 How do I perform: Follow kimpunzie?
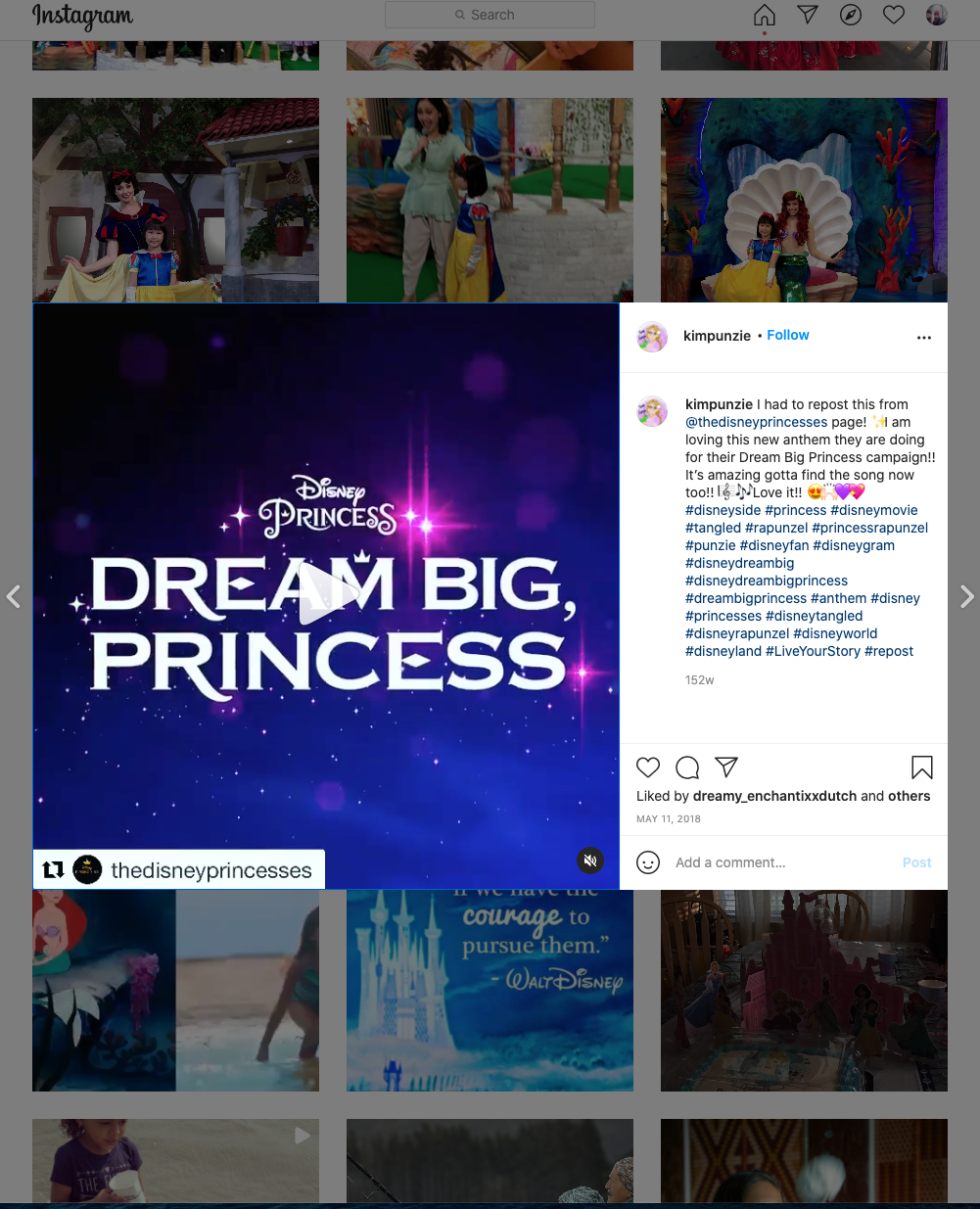(x=788, y=335)
